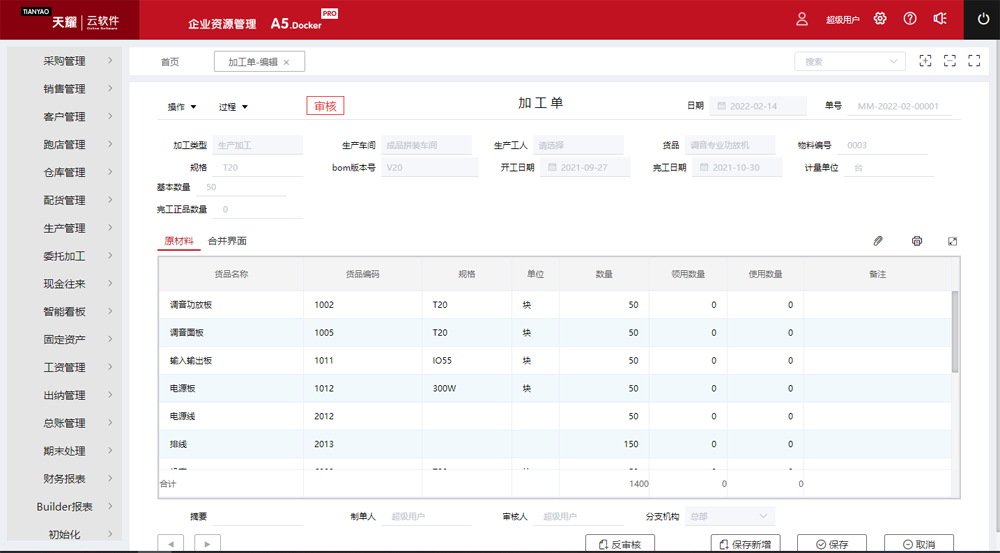Click the 调音功放板 row name
1000x553 pixels.
coord(191,305)
